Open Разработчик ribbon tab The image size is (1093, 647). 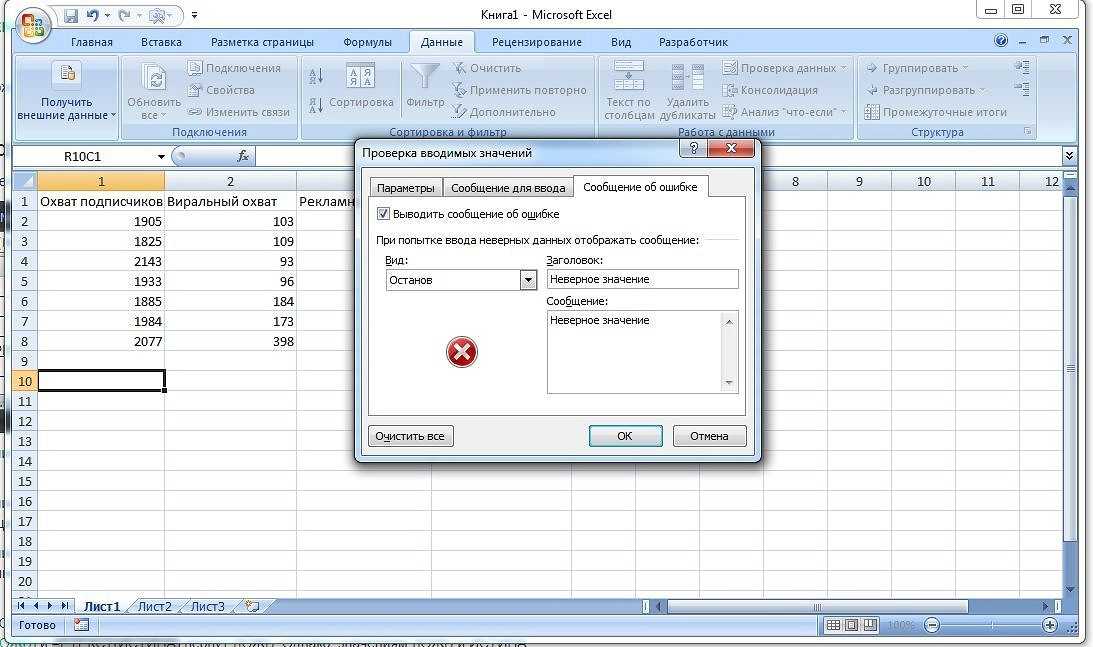[694, 42]
